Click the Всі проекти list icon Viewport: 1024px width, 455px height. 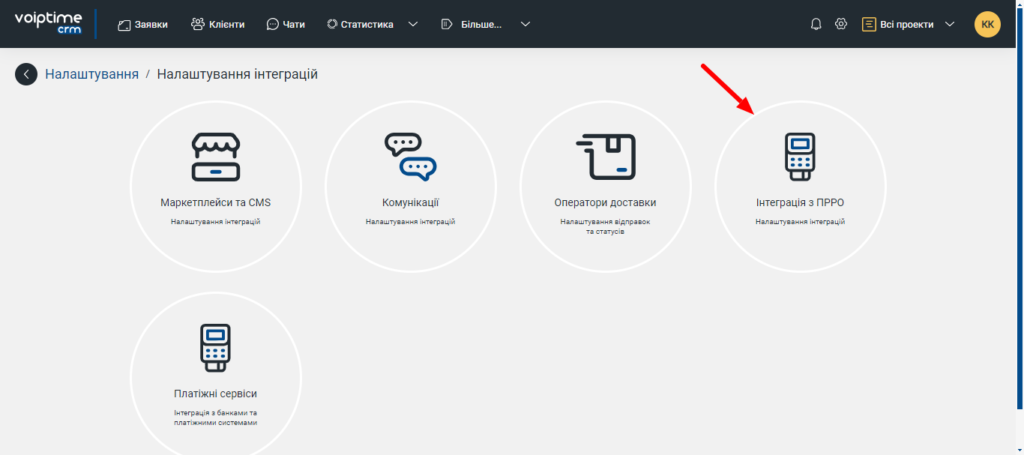(x=869, y=24)
